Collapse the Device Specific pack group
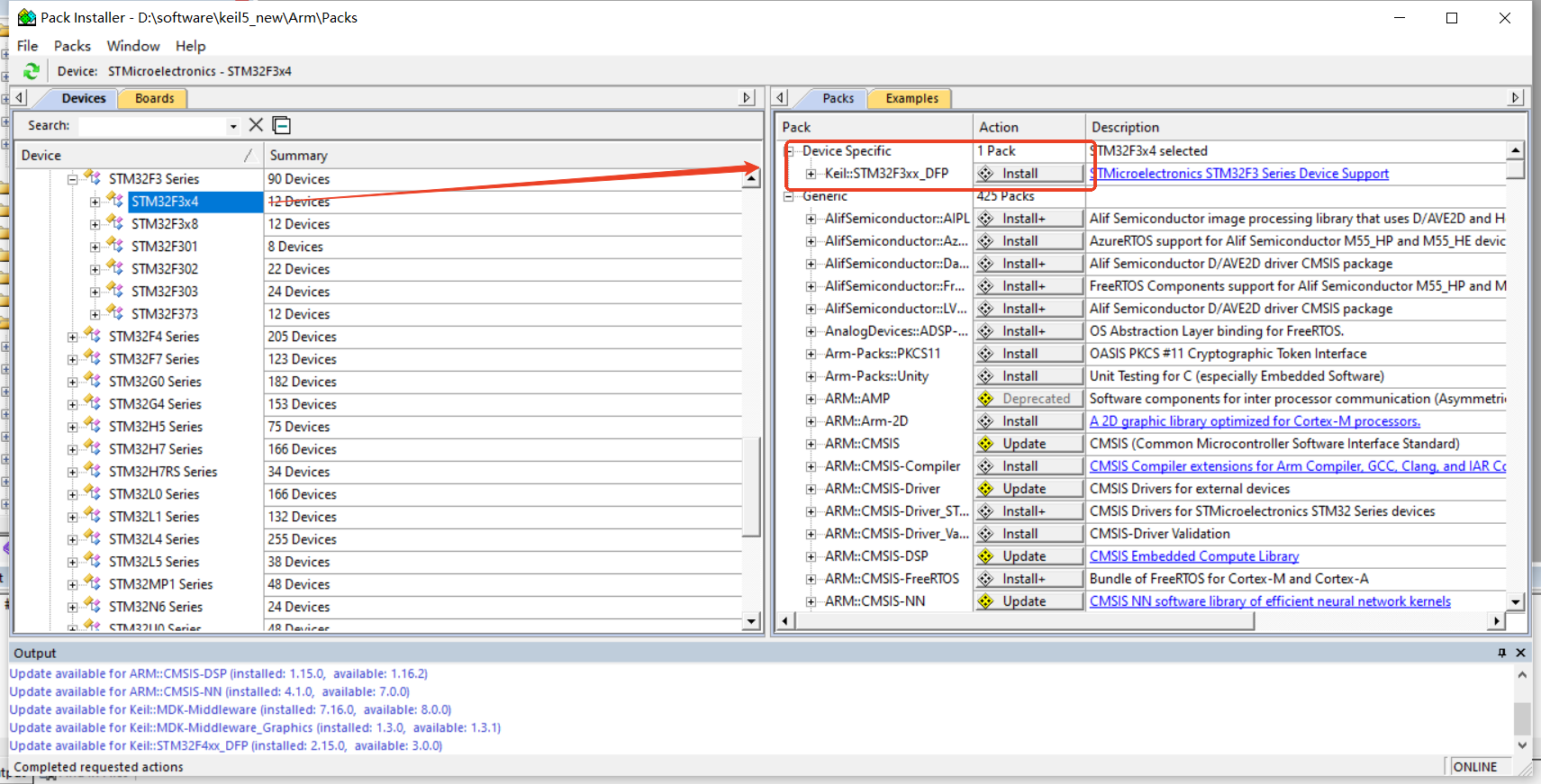 (x=789, y=151)
